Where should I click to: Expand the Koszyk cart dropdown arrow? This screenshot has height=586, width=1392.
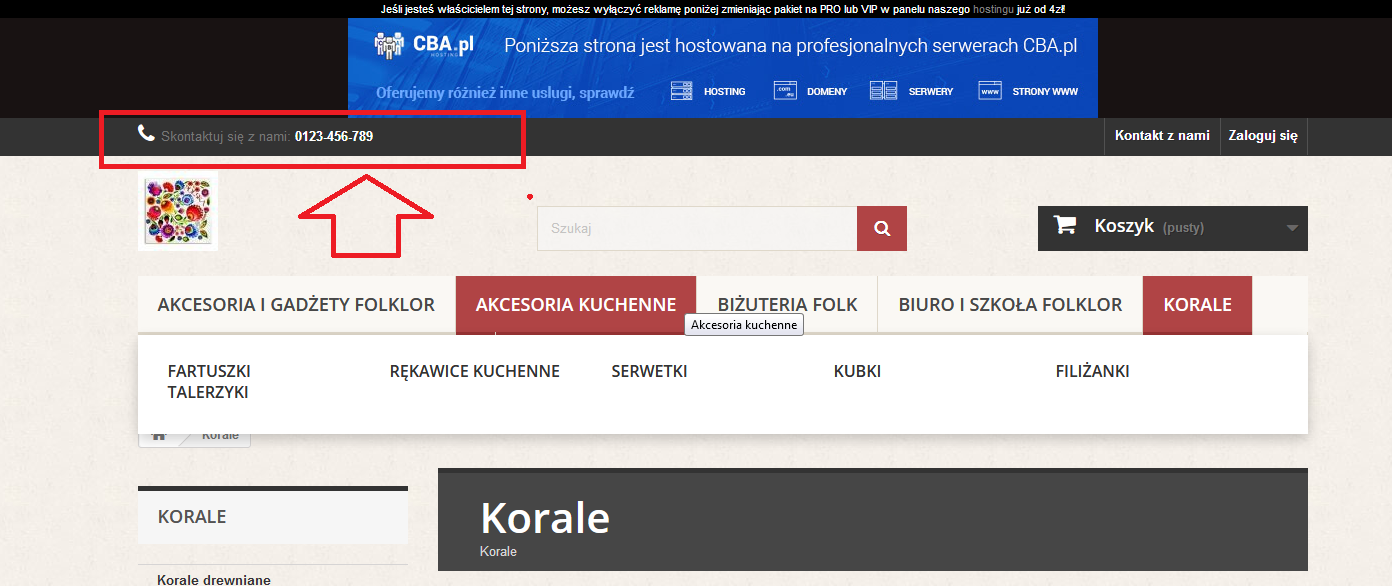1292,228
